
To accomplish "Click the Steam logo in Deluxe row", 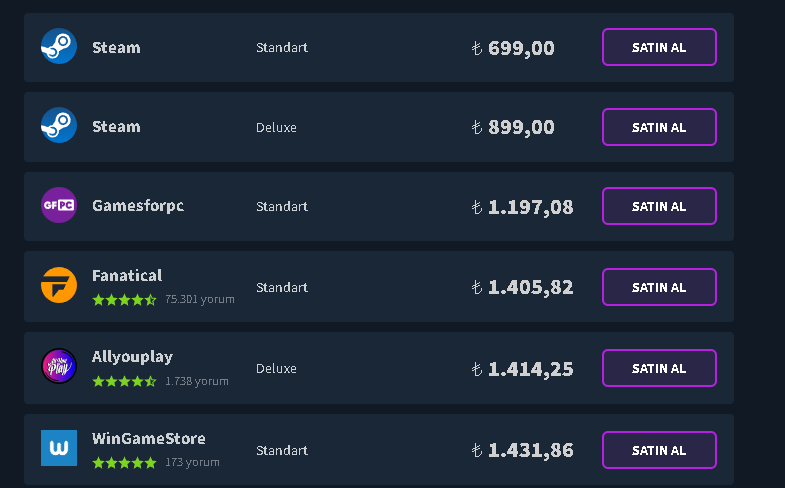I will coord(59,126).
